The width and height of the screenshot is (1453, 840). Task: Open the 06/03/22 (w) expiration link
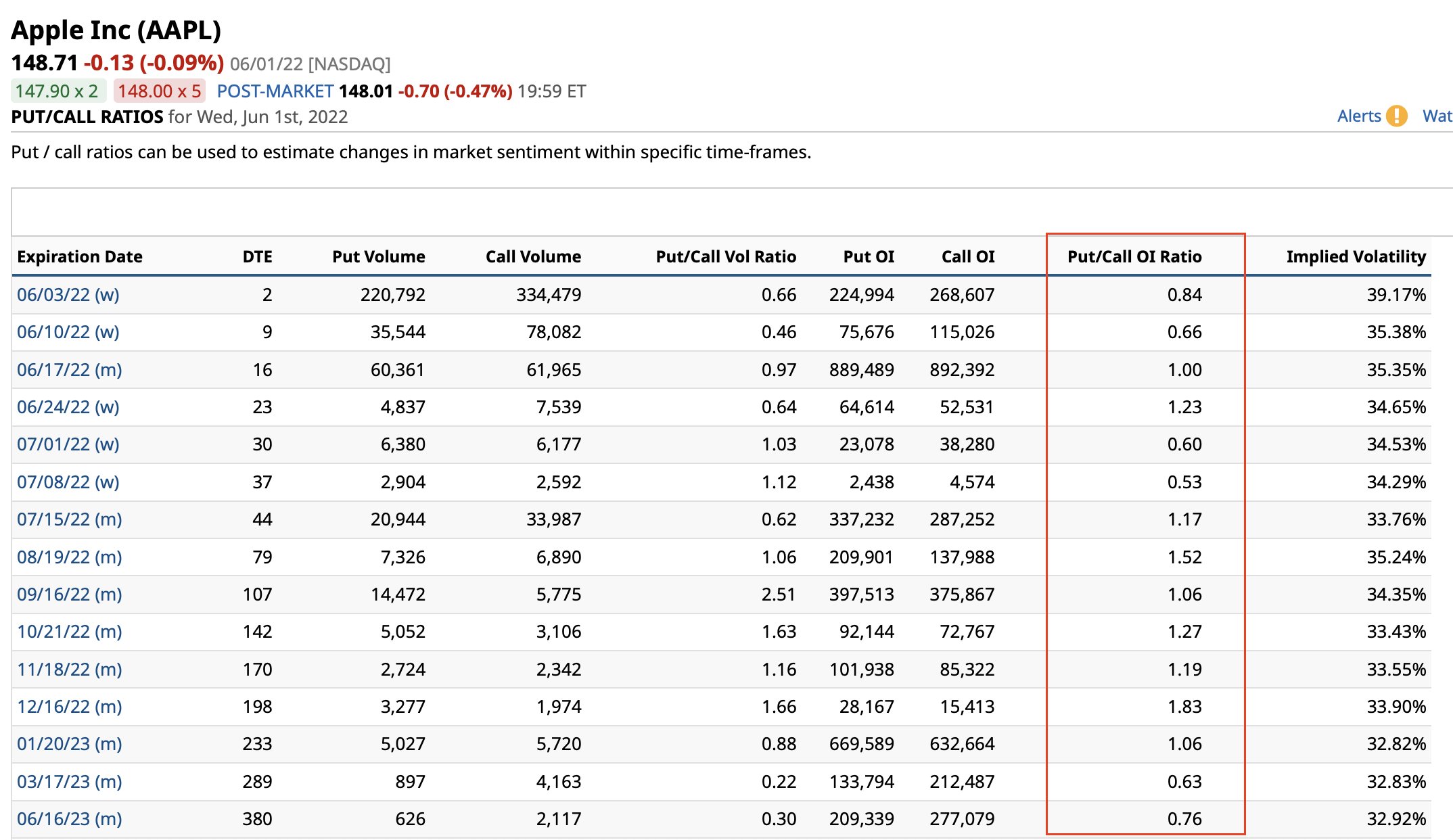[68, 295]
